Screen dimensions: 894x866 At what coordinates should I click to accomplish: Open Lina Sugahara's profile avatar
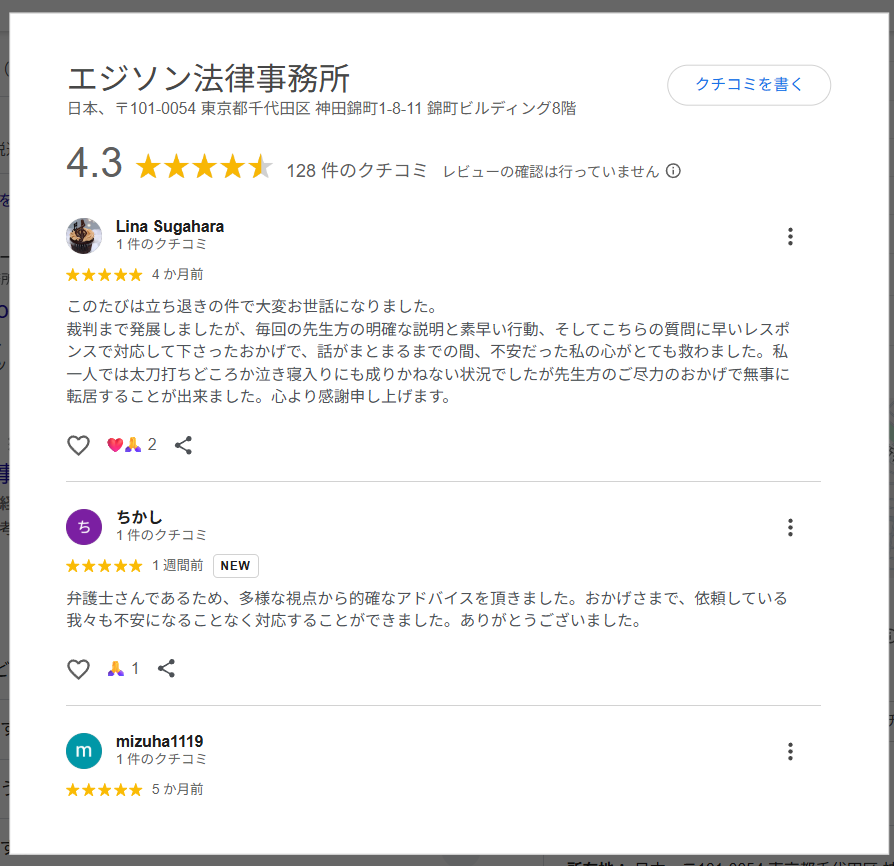[x=83, y=236]
